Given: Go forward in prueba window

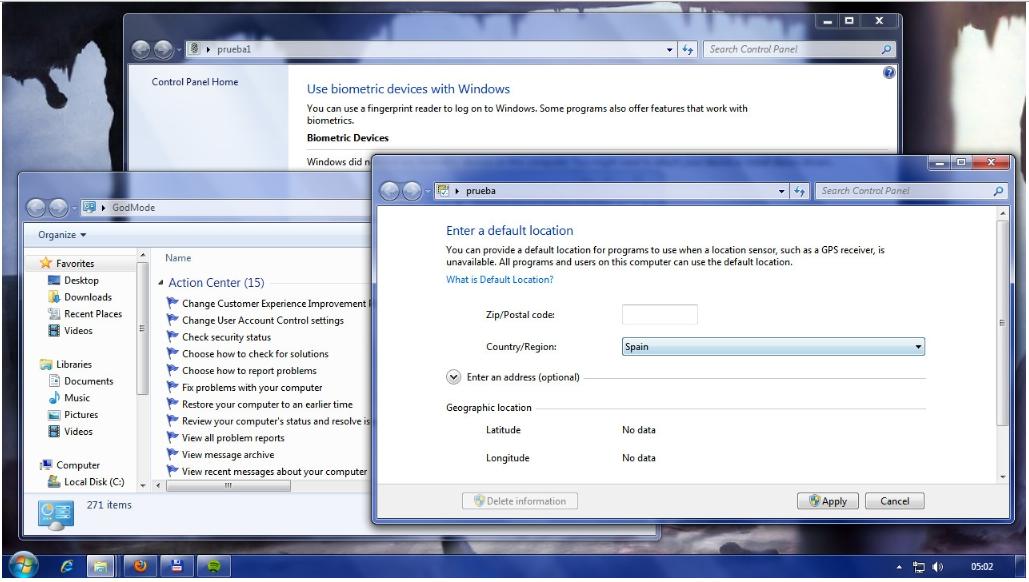Looking at the screenshot, I should point(411,191).
